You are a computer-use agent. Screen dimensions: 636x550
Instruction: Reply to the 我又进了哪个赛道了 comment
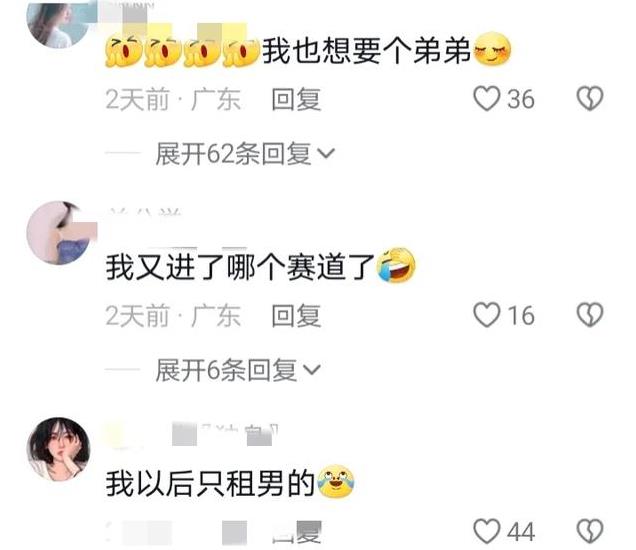click(x=296, y=316)
